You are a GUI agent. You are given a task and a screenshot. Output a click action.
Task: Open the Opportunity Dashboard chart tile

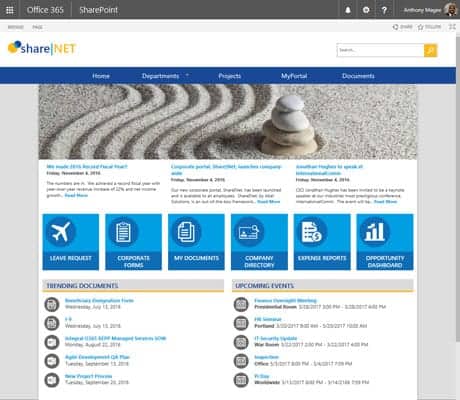click(385, 242)
